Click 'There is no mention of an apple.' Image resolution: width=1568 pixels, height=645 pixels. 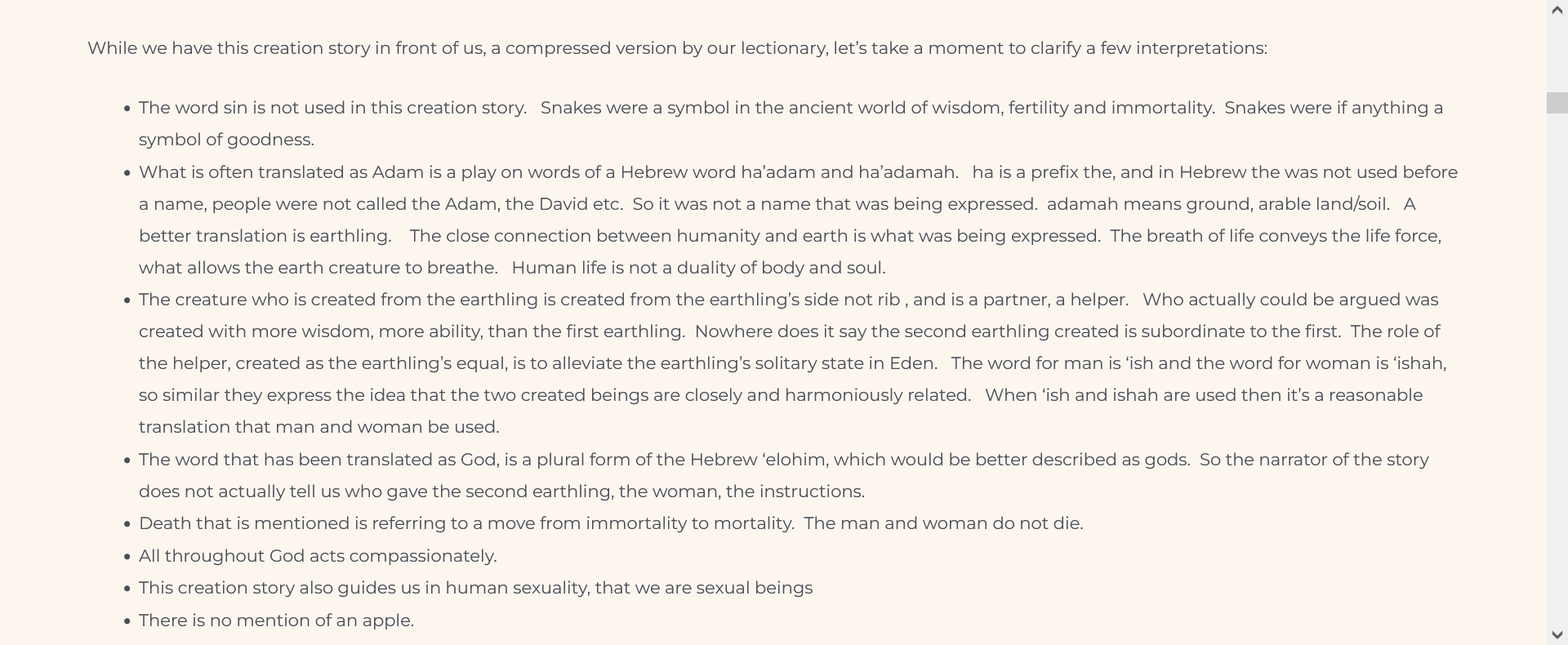276,621
